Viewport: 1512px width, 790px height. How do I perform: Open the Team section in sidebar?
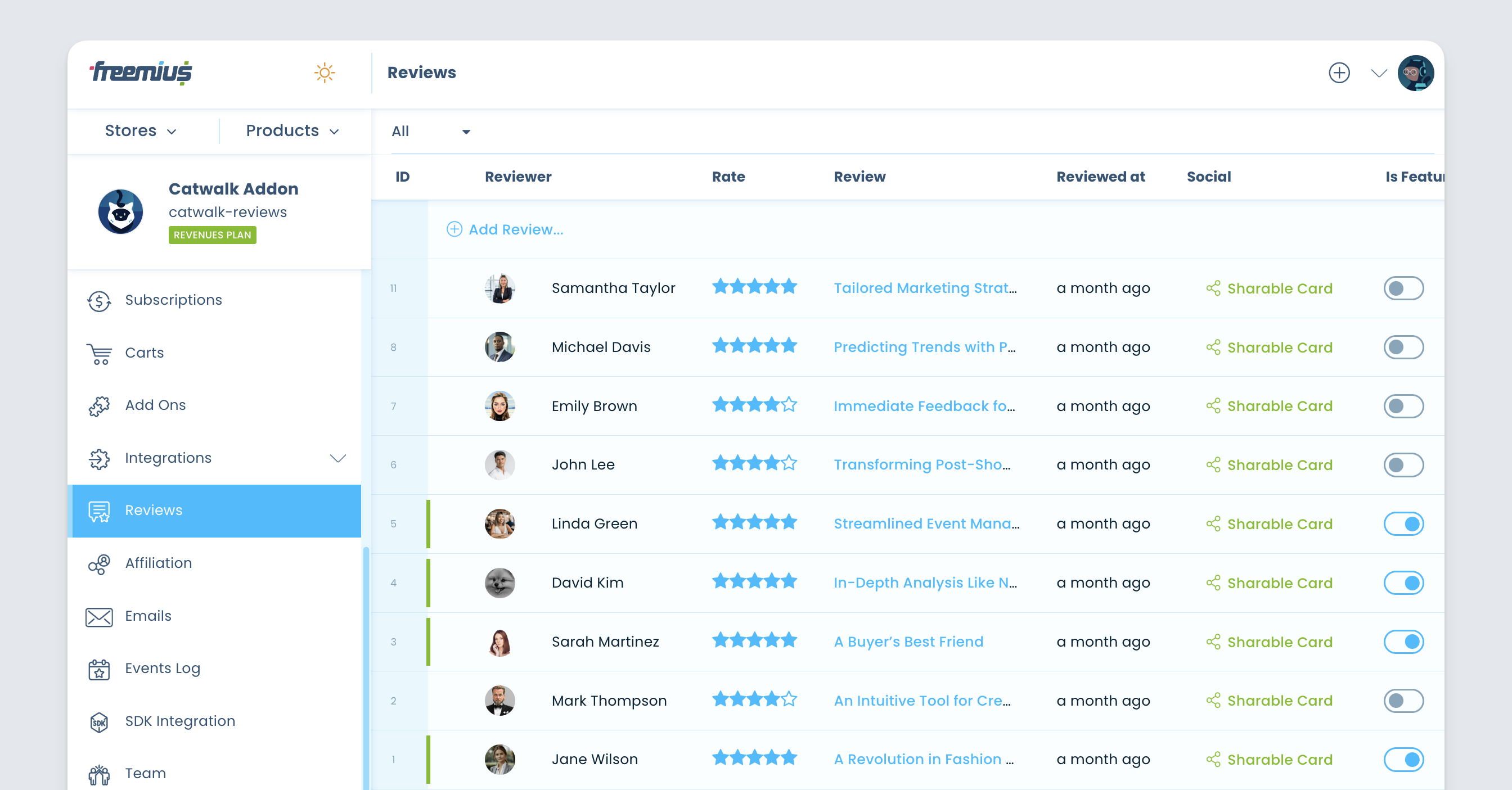click(143, 772)
